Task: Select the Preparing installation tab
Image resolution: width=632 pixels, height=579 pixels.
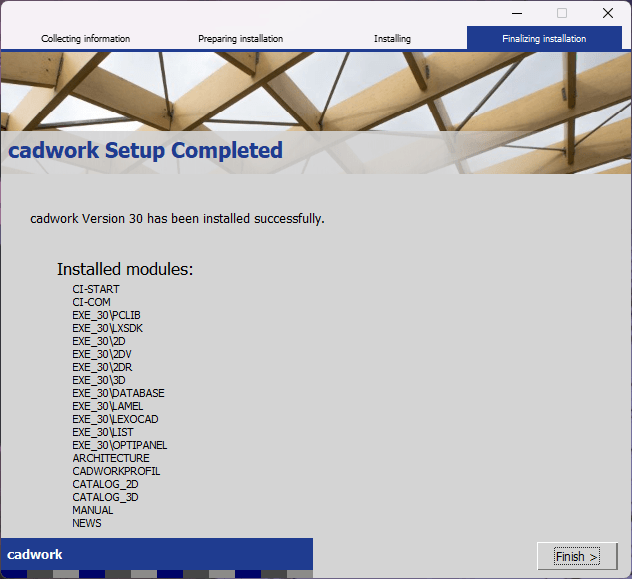Action: [240, 39]
